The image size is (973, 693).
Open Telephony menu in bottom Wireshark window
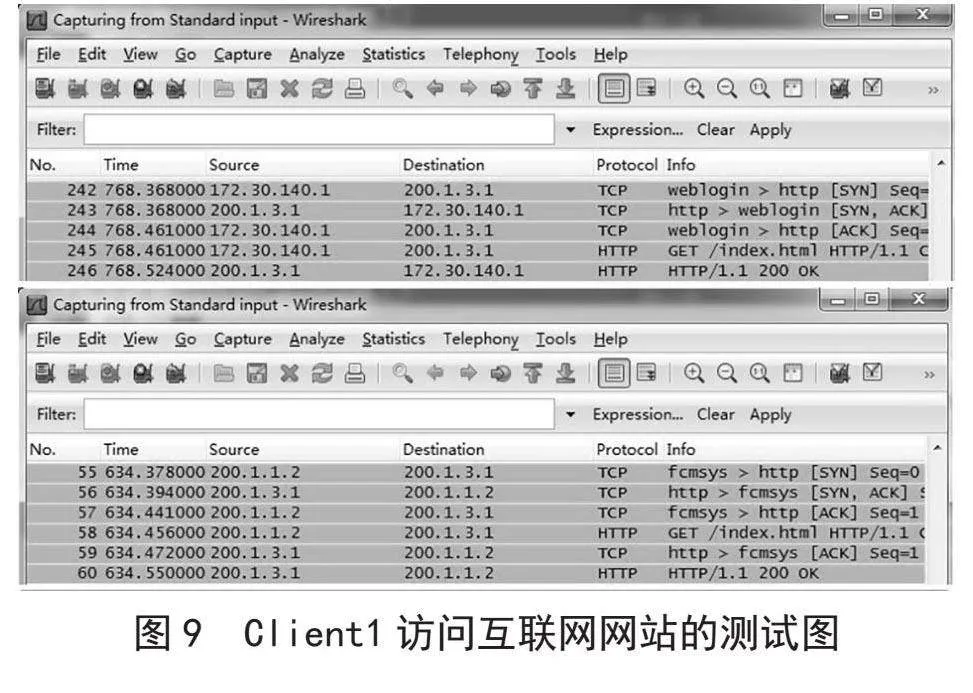(x=480, y=339)
